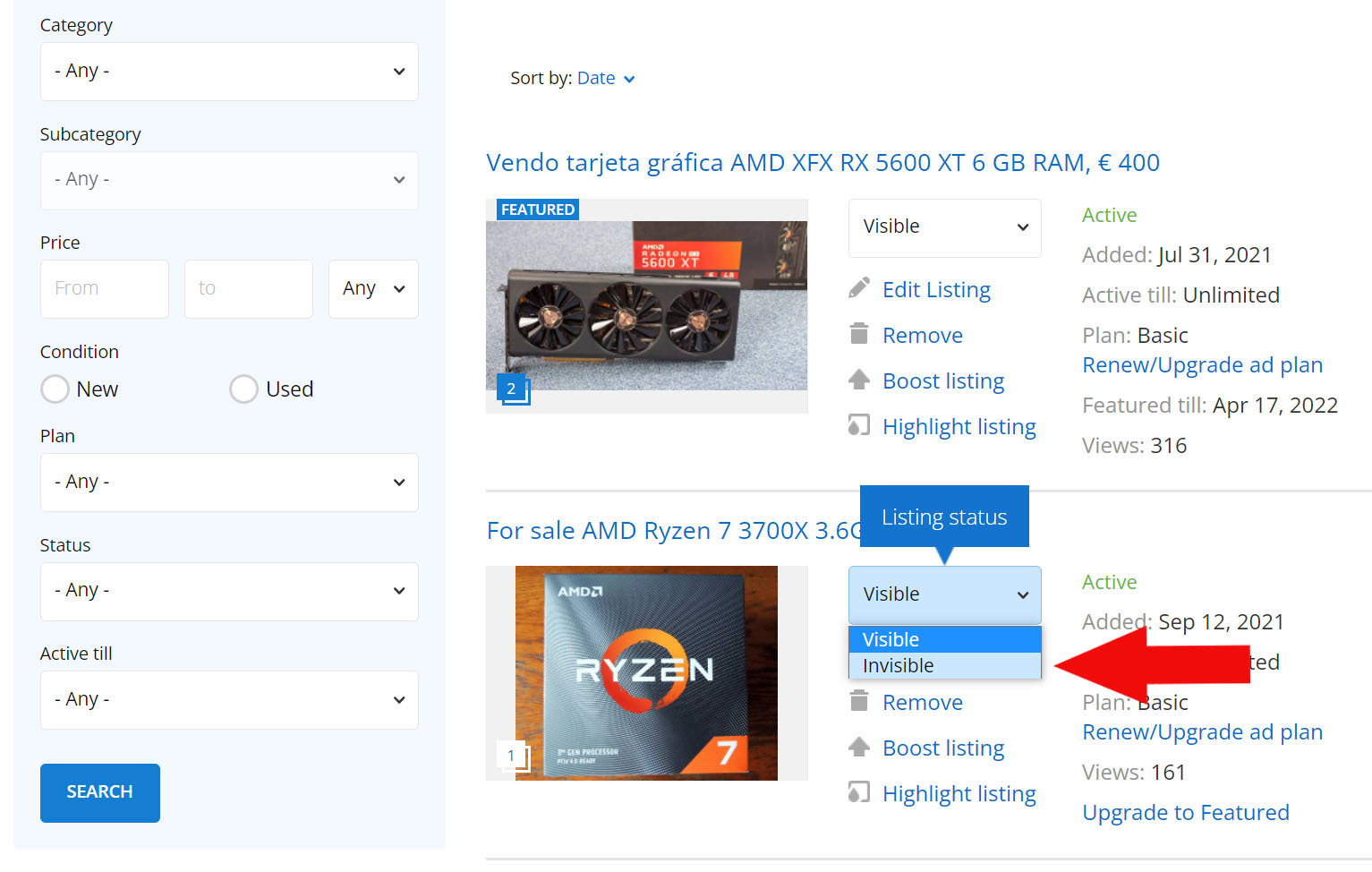
Task: Open the Status filter dropdown
Action: tap(229, 591)
